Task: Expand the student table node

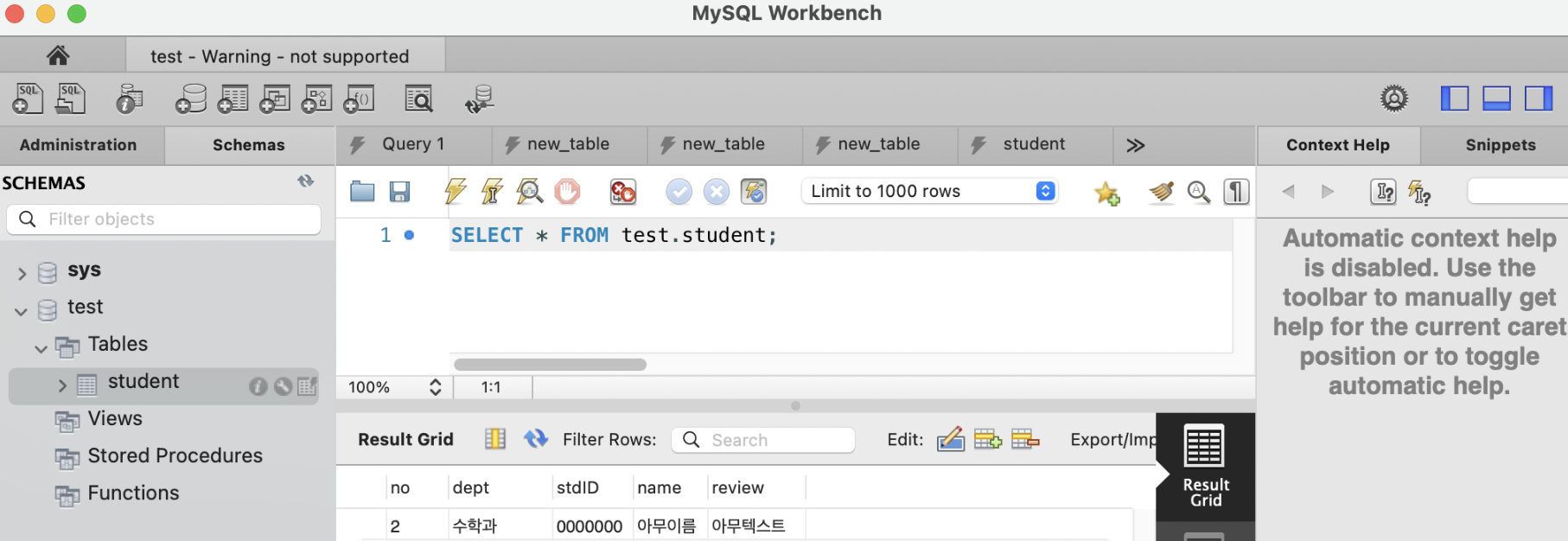Action: point(62,385)
